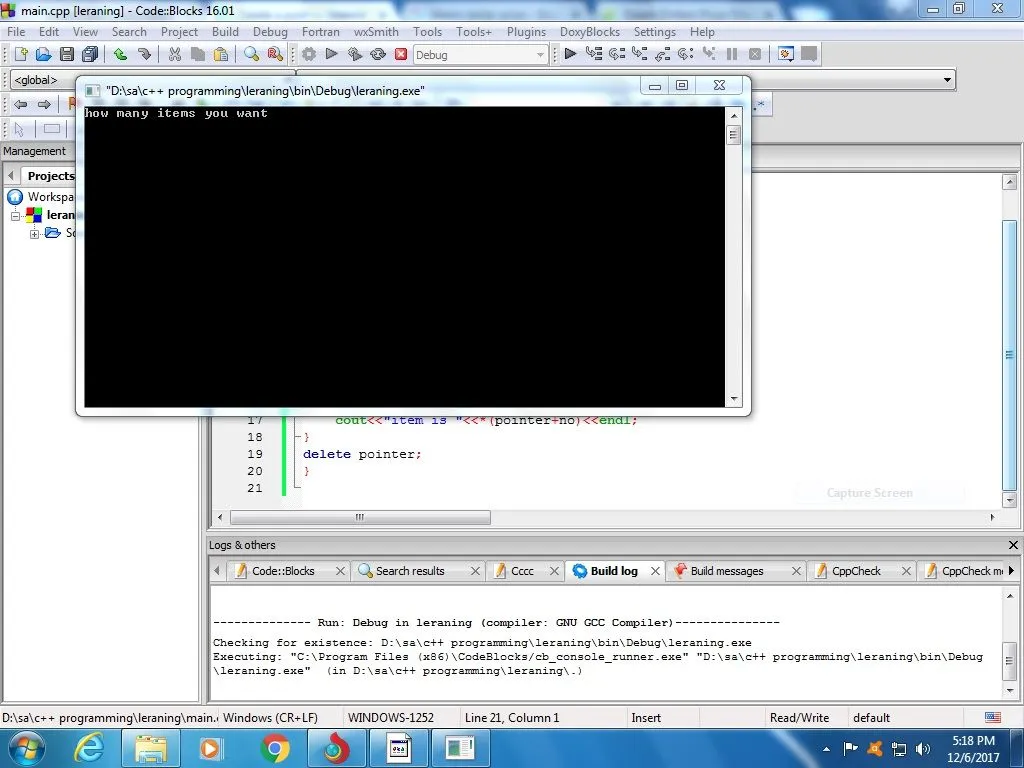
Task: Expand the Sources folder tree node
Action: pos(34,233)
